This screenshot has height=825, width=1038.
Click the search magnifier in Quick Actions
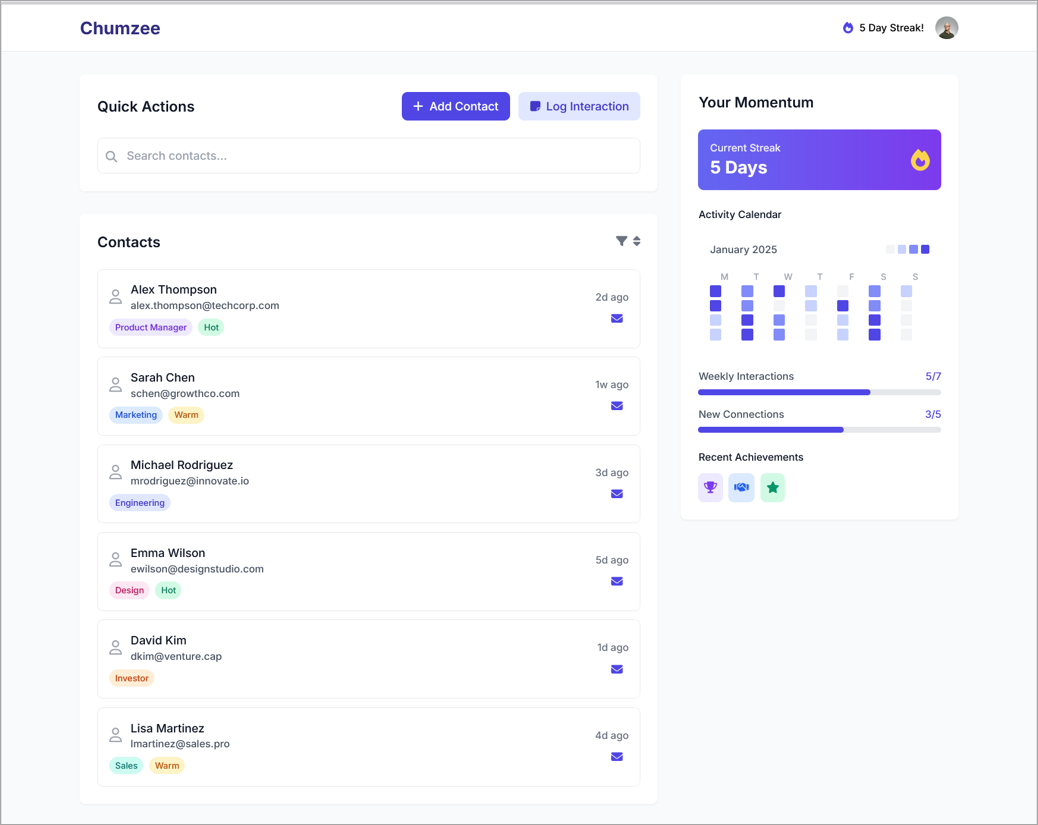click(111, 156)
